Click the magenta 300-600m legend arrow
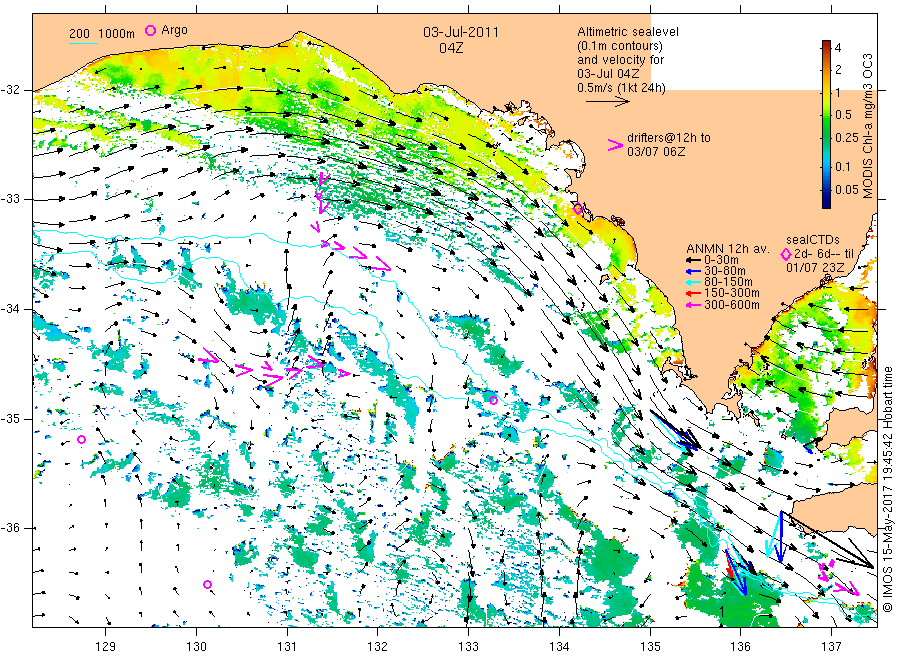Viewport: 900px width, 660px height. [695, 305]
